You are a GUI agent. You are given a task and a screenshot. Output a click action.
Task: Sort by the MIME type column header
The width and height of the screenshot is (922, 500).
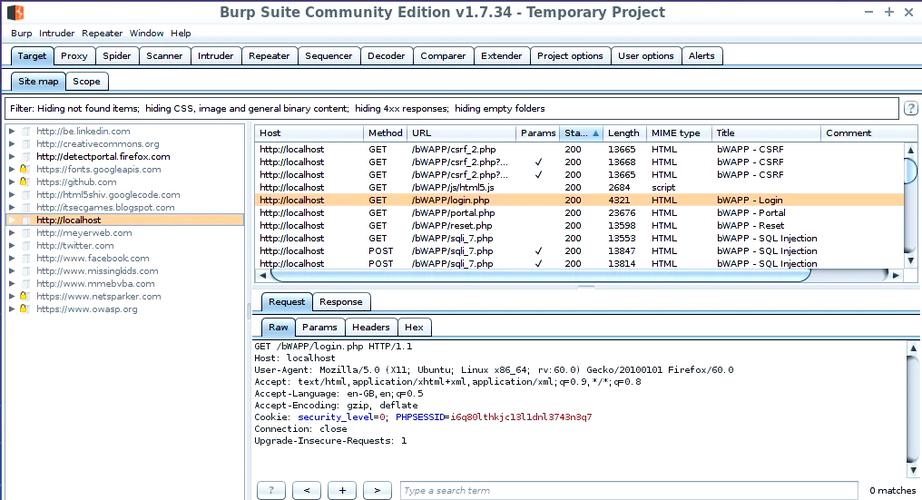coord(679,133)
